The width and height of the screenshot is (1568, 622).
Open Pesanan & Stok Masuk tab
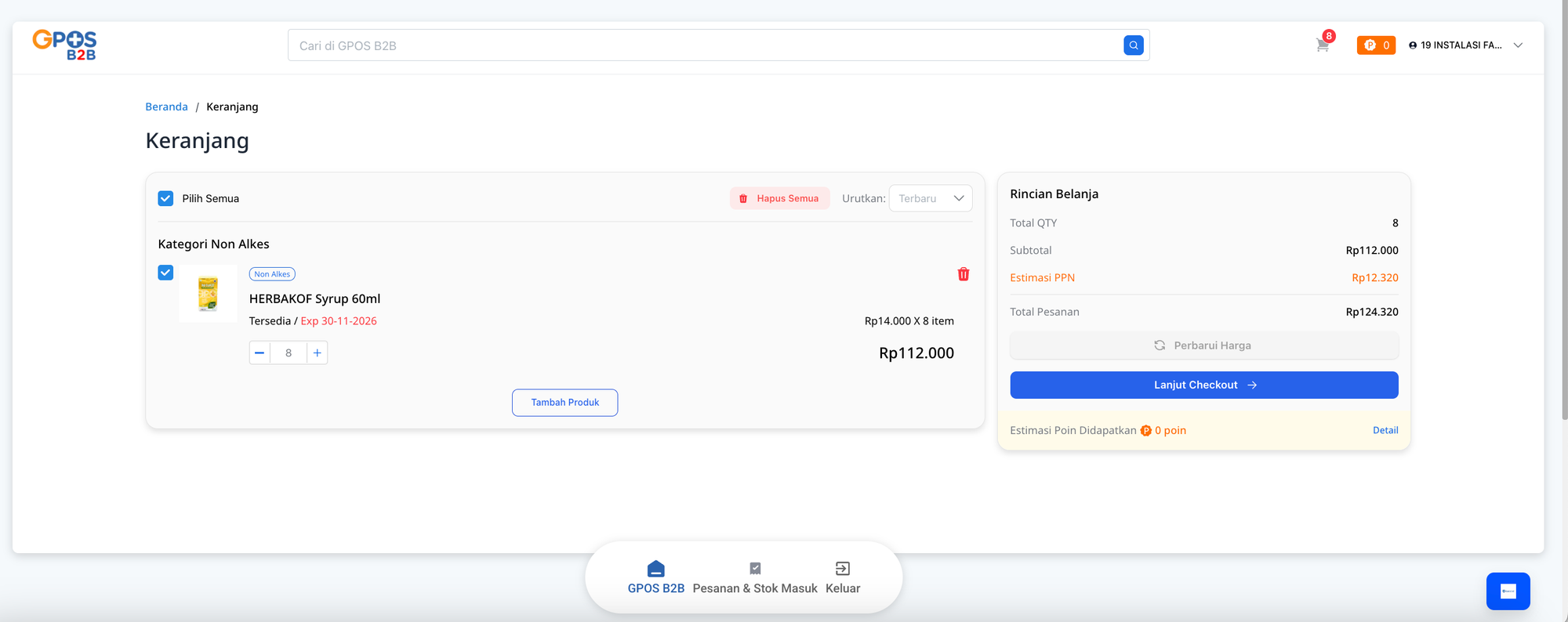(754, 577)
